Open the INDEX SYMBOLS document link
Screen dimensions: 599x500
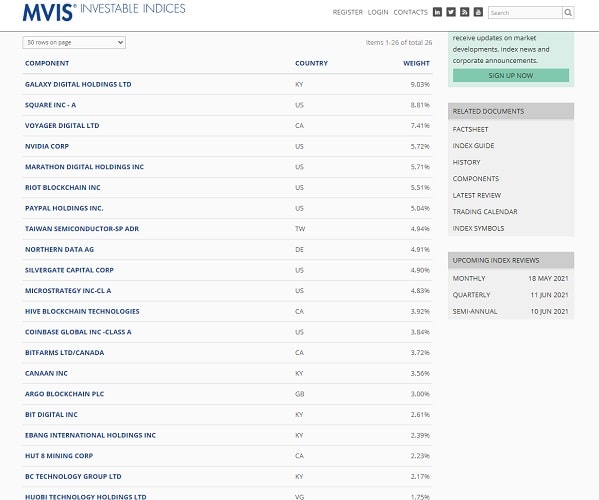click(478, 228)
